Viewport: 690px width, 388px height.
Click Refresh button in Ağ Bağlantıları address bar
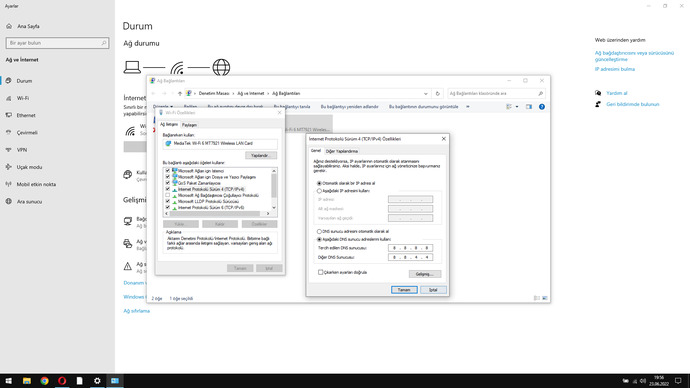coord(437,94)
